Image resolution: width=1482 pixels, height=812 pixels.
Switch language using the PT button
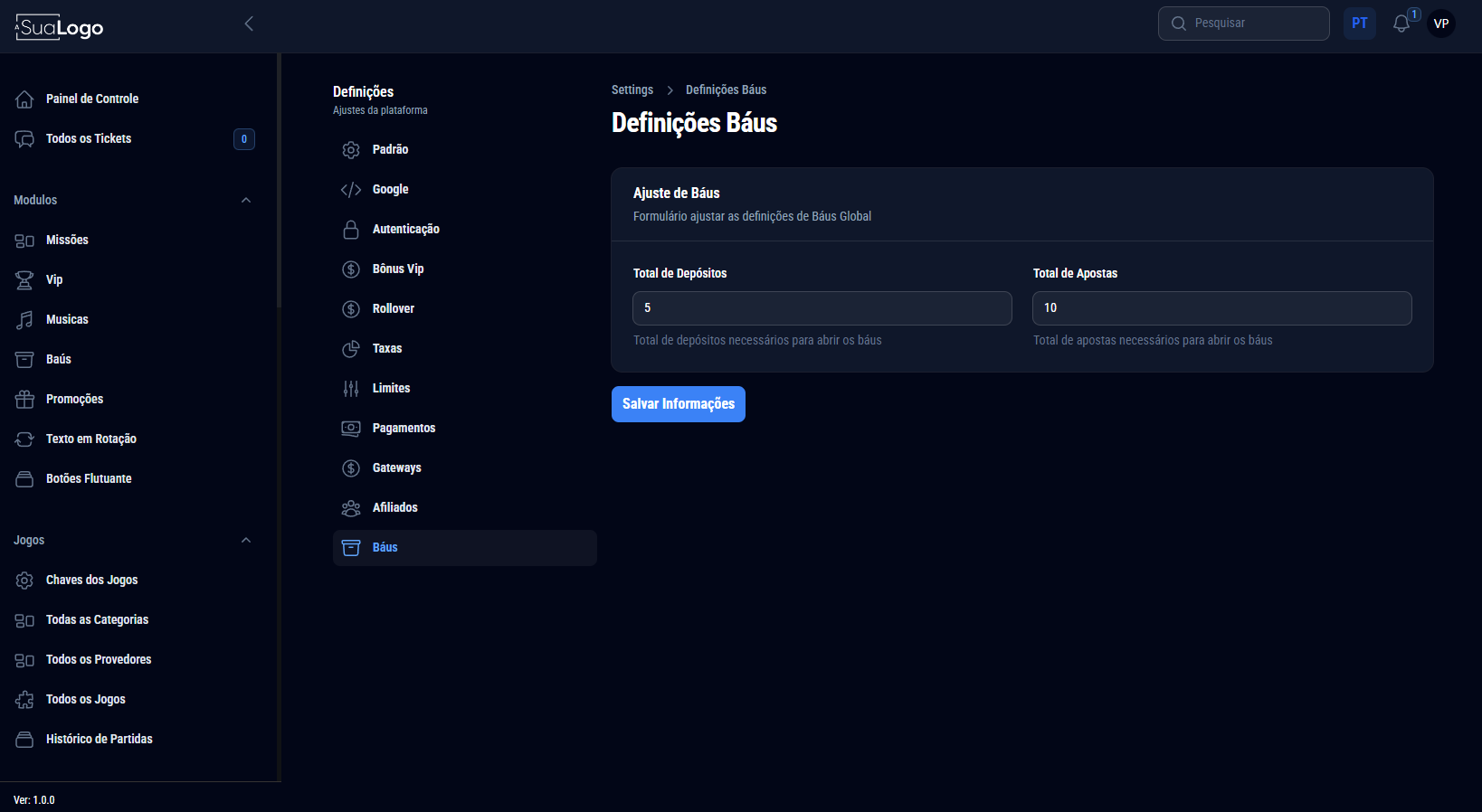tap(1359, 24)
